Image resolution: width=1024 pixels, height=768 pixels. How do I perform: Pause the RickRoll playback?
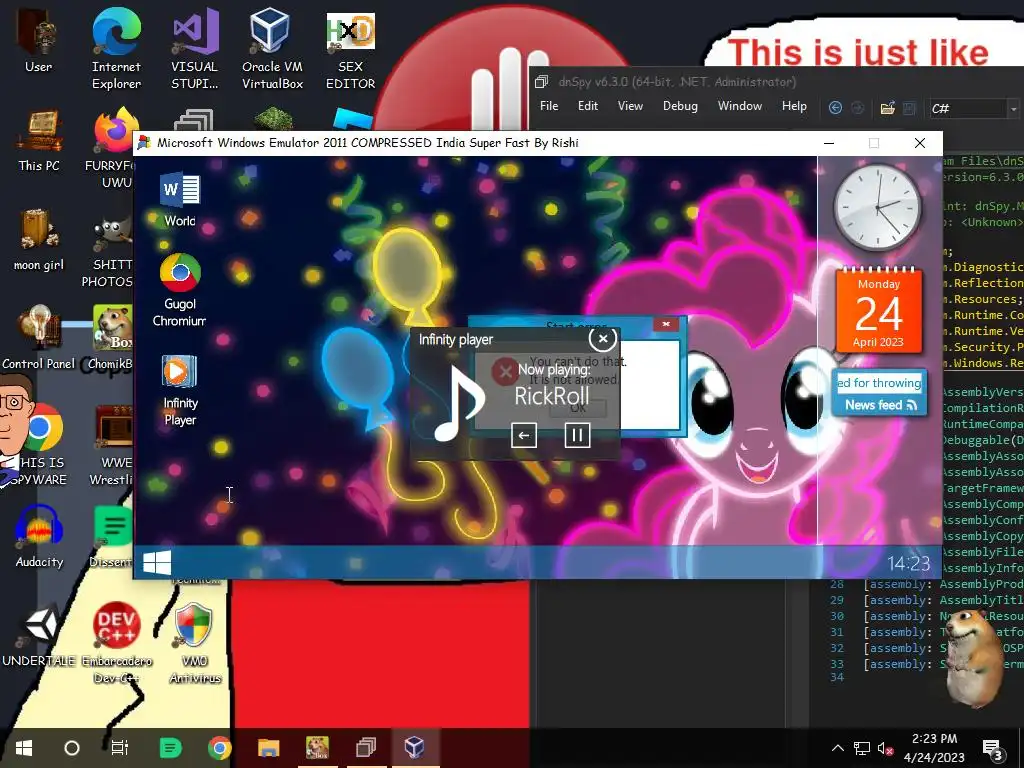point(577,435)
